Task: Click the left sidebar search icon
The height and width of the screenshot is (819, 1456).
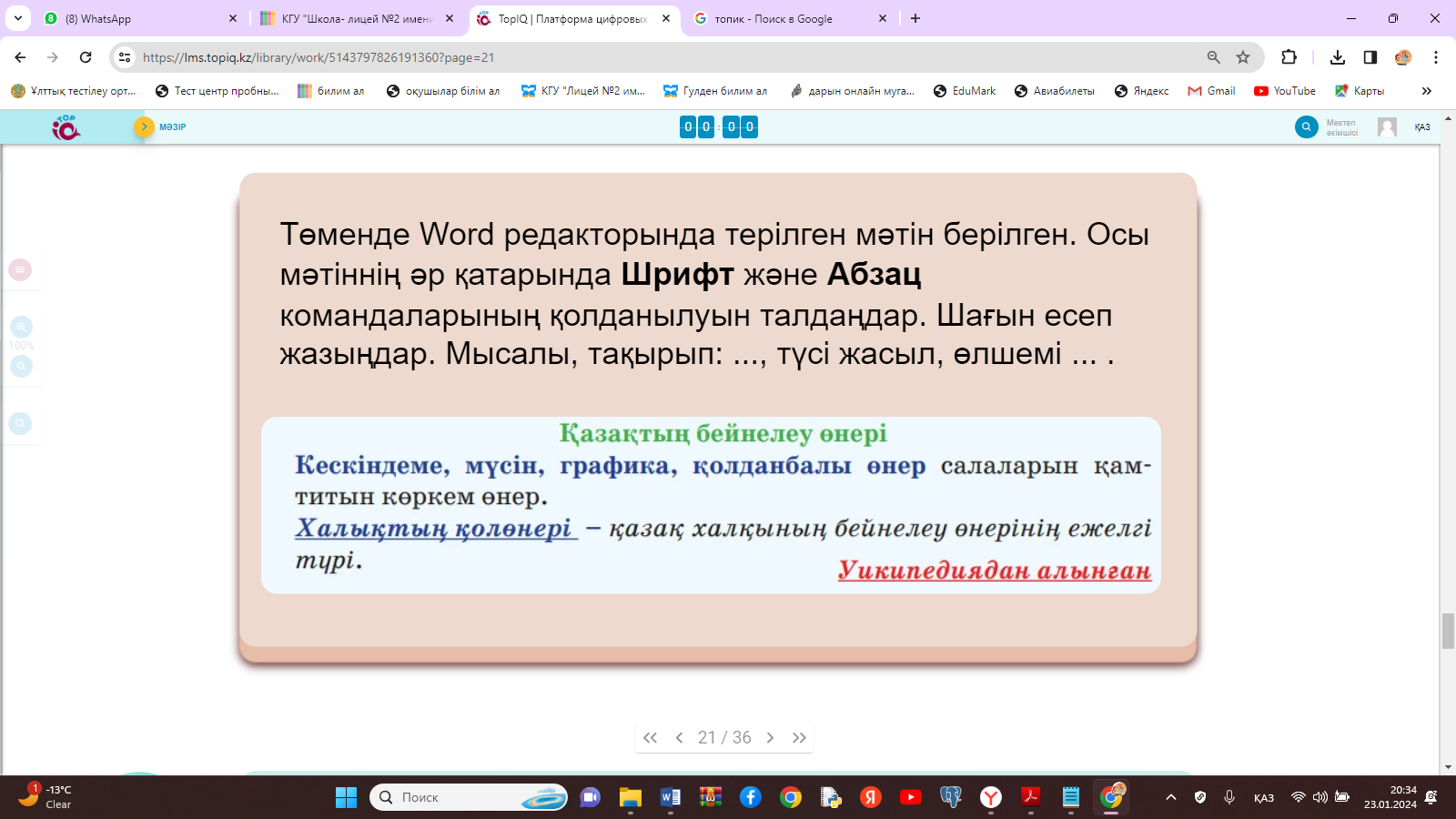Action: click(20, 423)
